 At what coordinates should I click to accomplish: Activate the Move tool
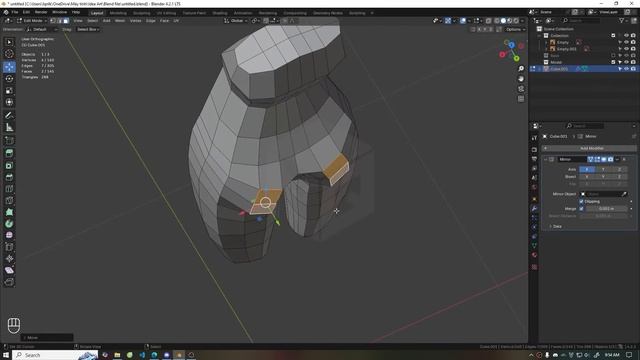pos(9,67)
